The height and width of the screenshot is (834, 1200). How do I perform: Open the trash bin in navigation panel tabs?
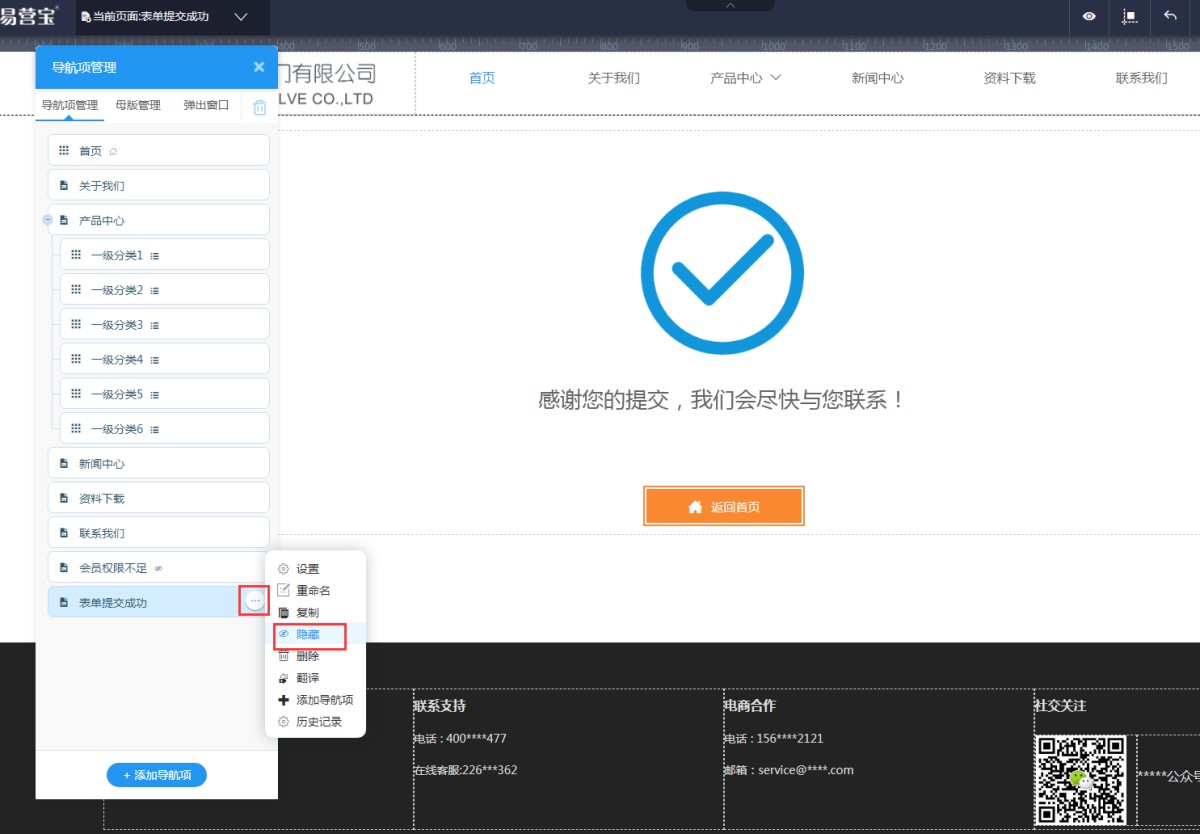tap(260, 107)
